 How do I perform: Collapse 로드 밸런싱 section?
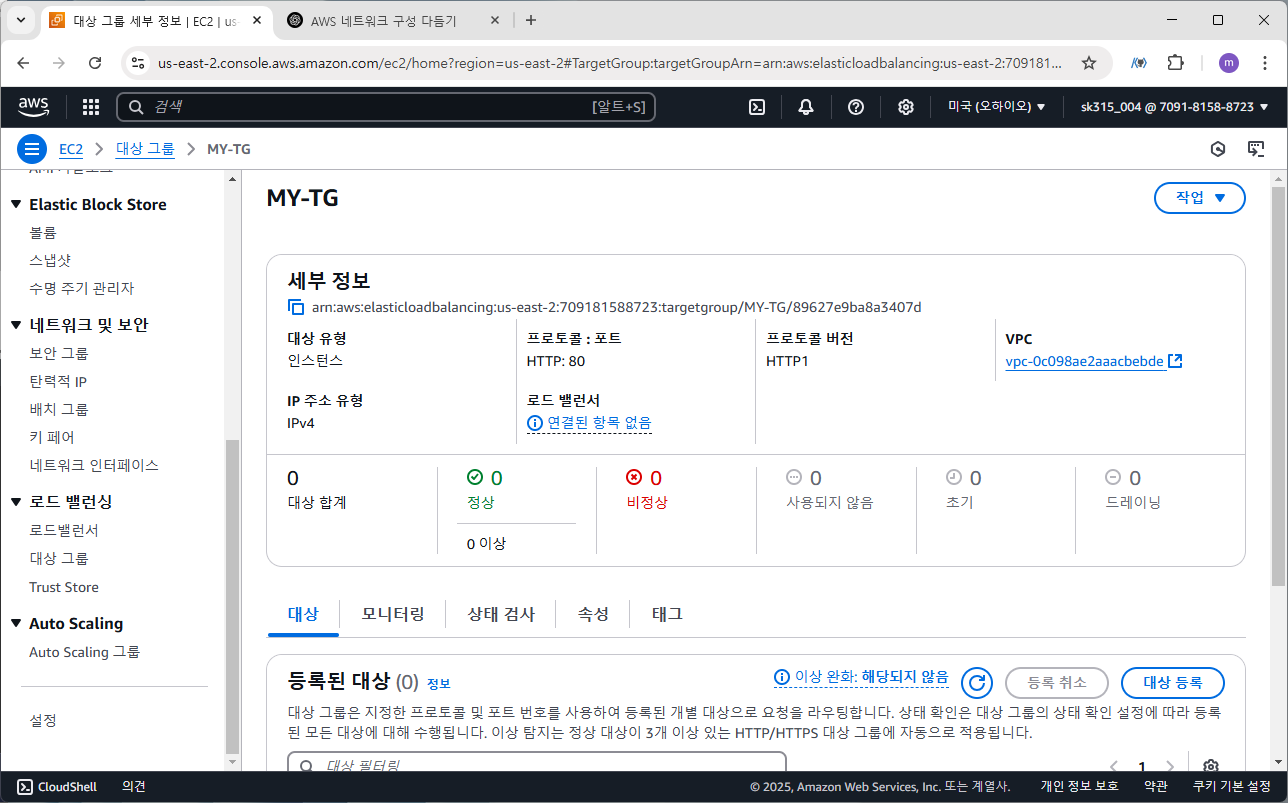click(16, 502)
